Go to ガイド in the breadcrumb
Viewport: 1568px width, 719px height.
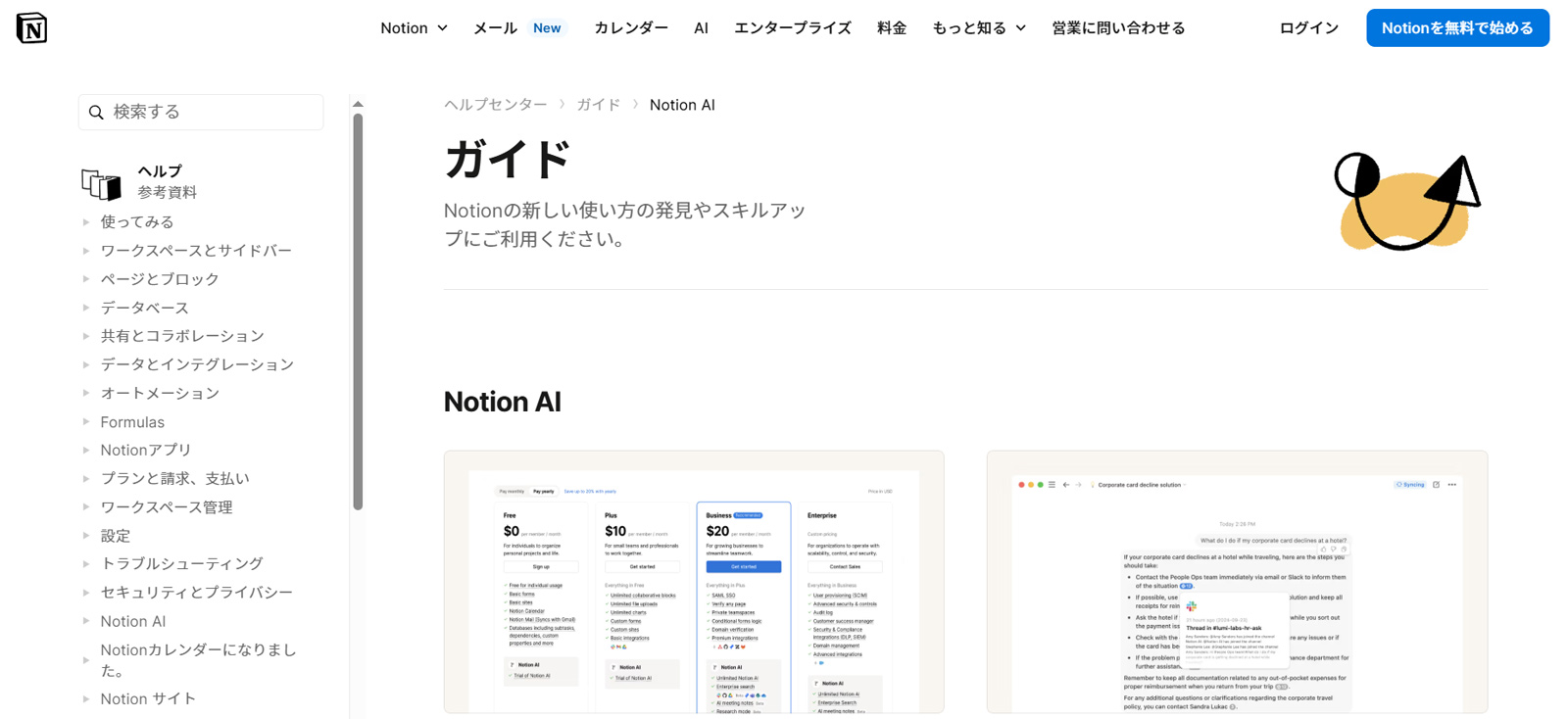coord(599,105)
